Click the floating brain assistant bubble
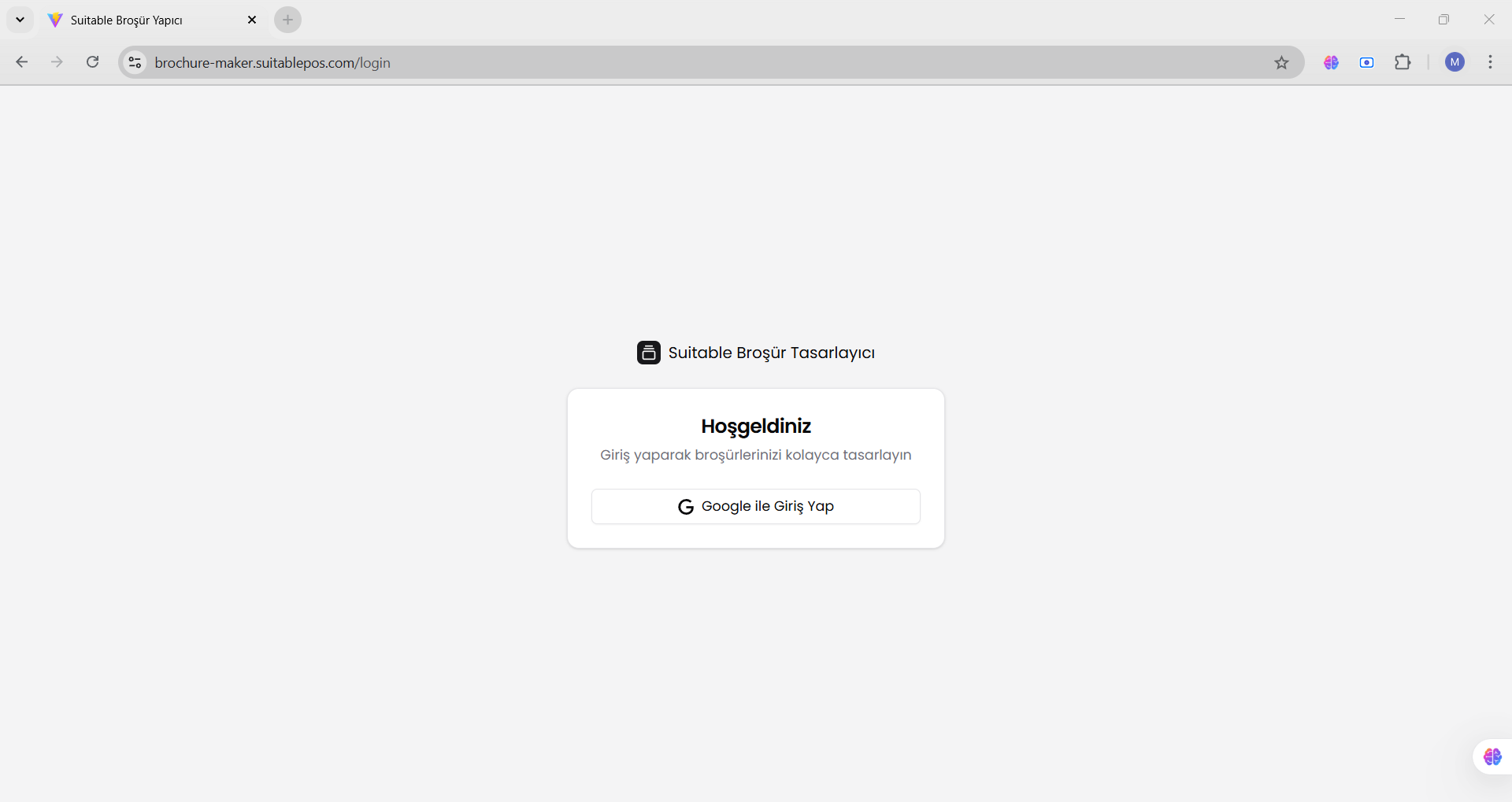This screenshot has height=802, width=1512. tap(1492, 757)
